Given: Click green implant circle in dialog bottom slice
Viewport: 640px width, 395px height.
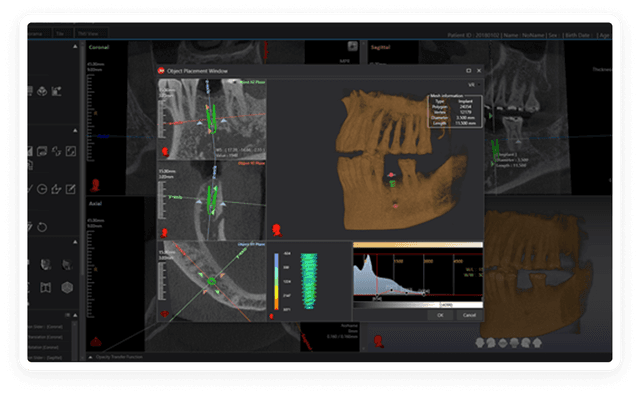Looking at the screenshot, I should (211, 281).
